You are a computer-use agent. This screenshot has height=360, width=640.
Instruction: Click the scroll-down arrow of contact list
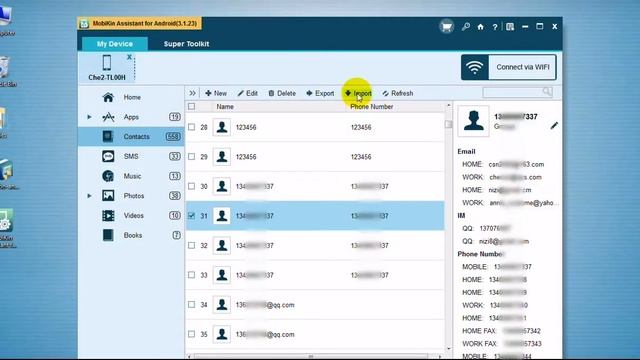(449, 349)
